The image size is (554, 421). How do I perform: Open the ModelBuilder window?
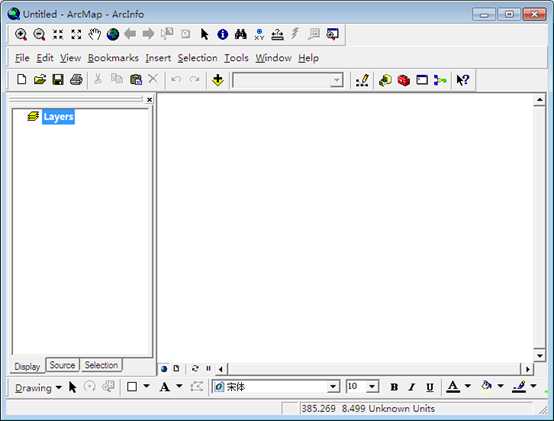click(440, 80)
